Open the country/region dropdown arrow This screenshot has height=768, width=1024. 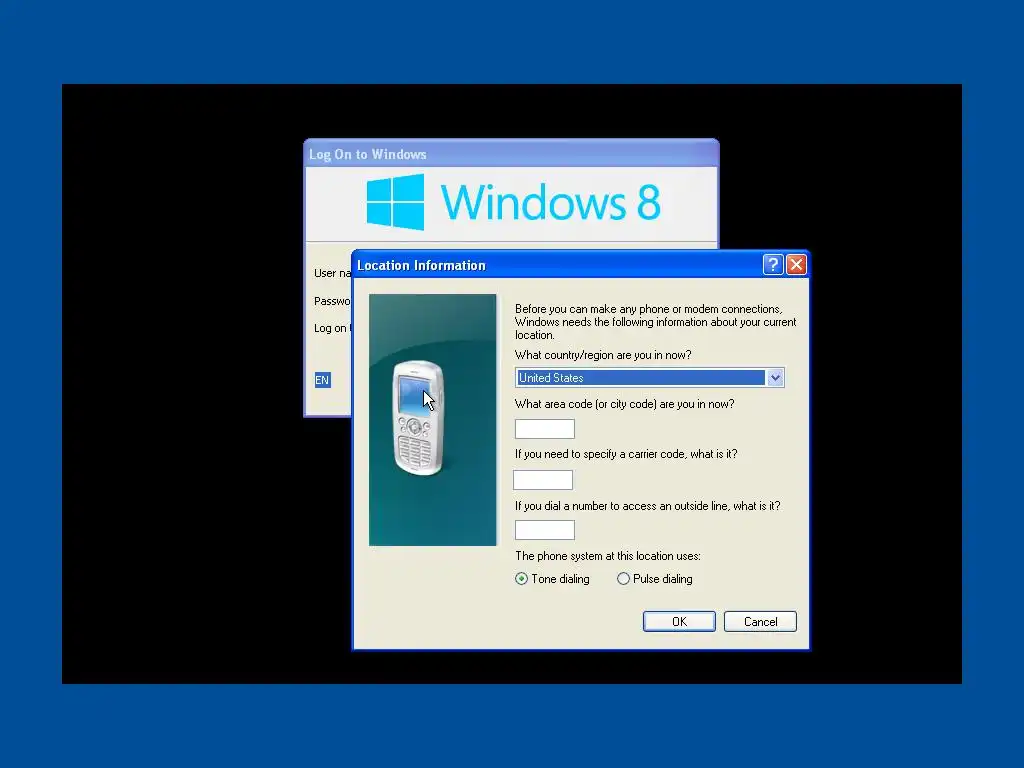(775, 377)
